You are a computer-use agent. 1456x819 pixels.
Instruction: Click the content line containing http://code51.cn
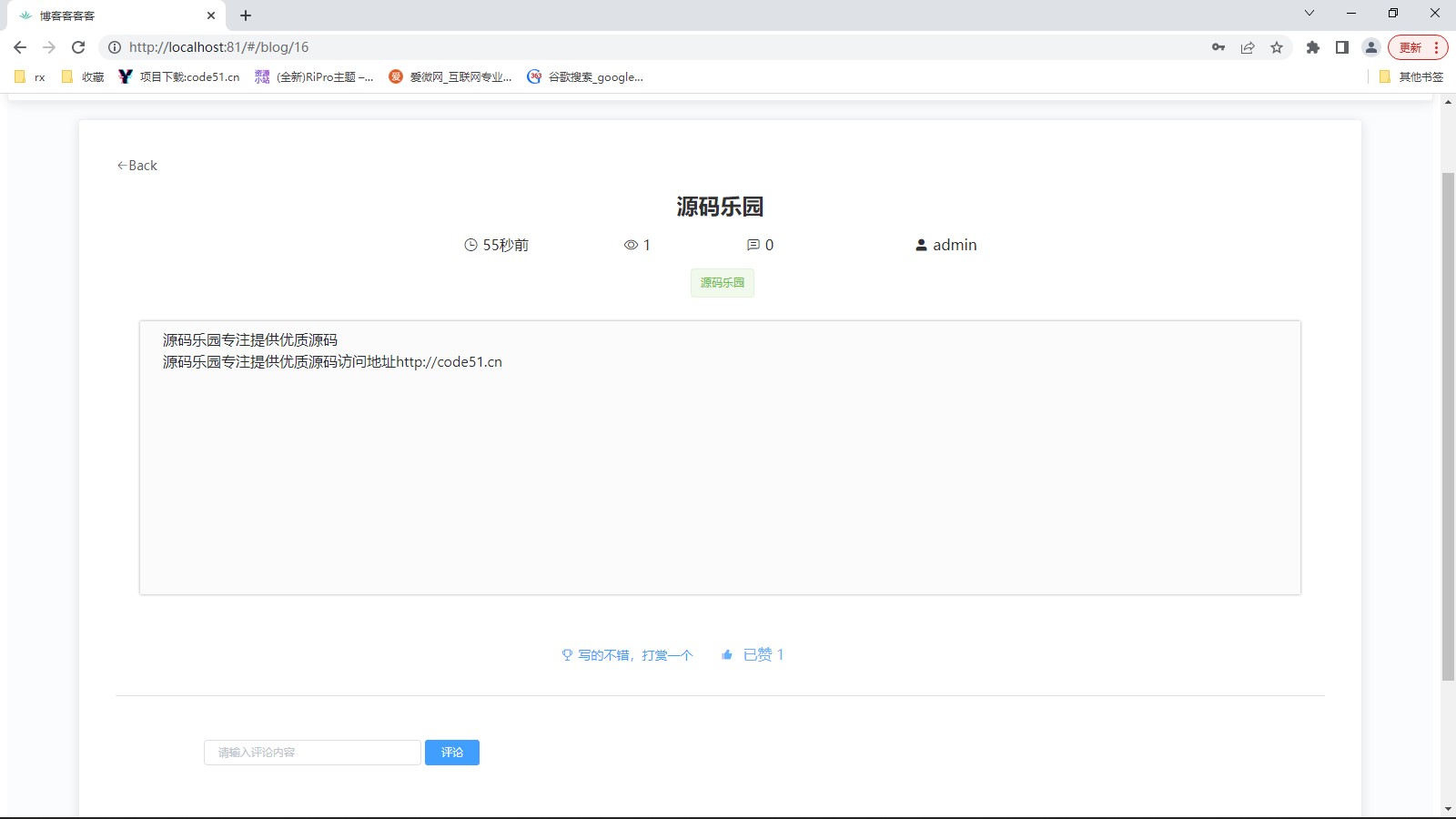point(332,362)
